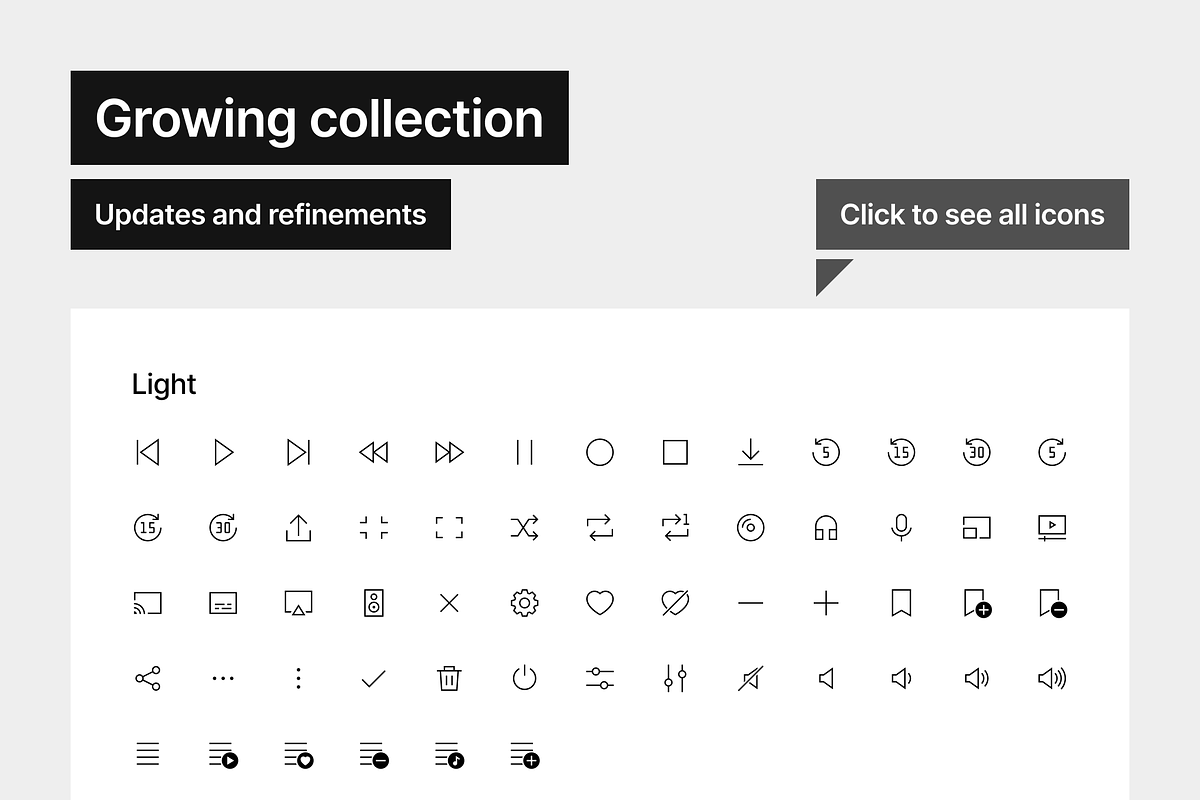Click the broken heart icon
1200x800 pixels.
pyautogui.click(x=675, y=603)
